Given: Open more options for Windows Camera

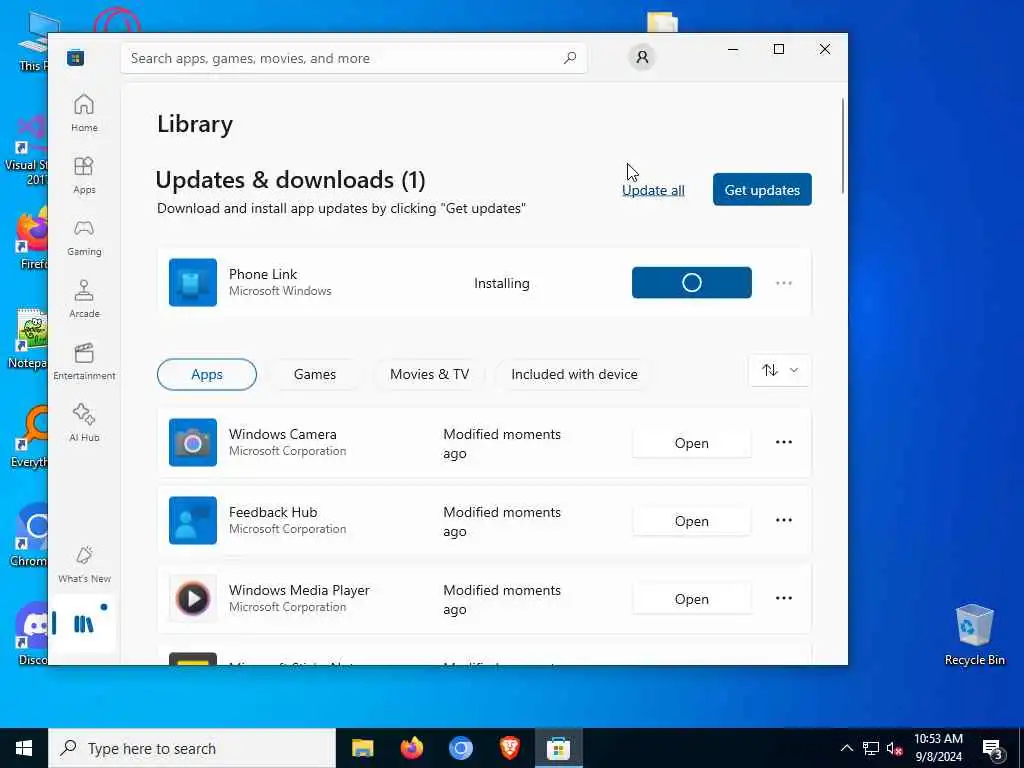Looking at the screenshot, I should coord(784,442).
